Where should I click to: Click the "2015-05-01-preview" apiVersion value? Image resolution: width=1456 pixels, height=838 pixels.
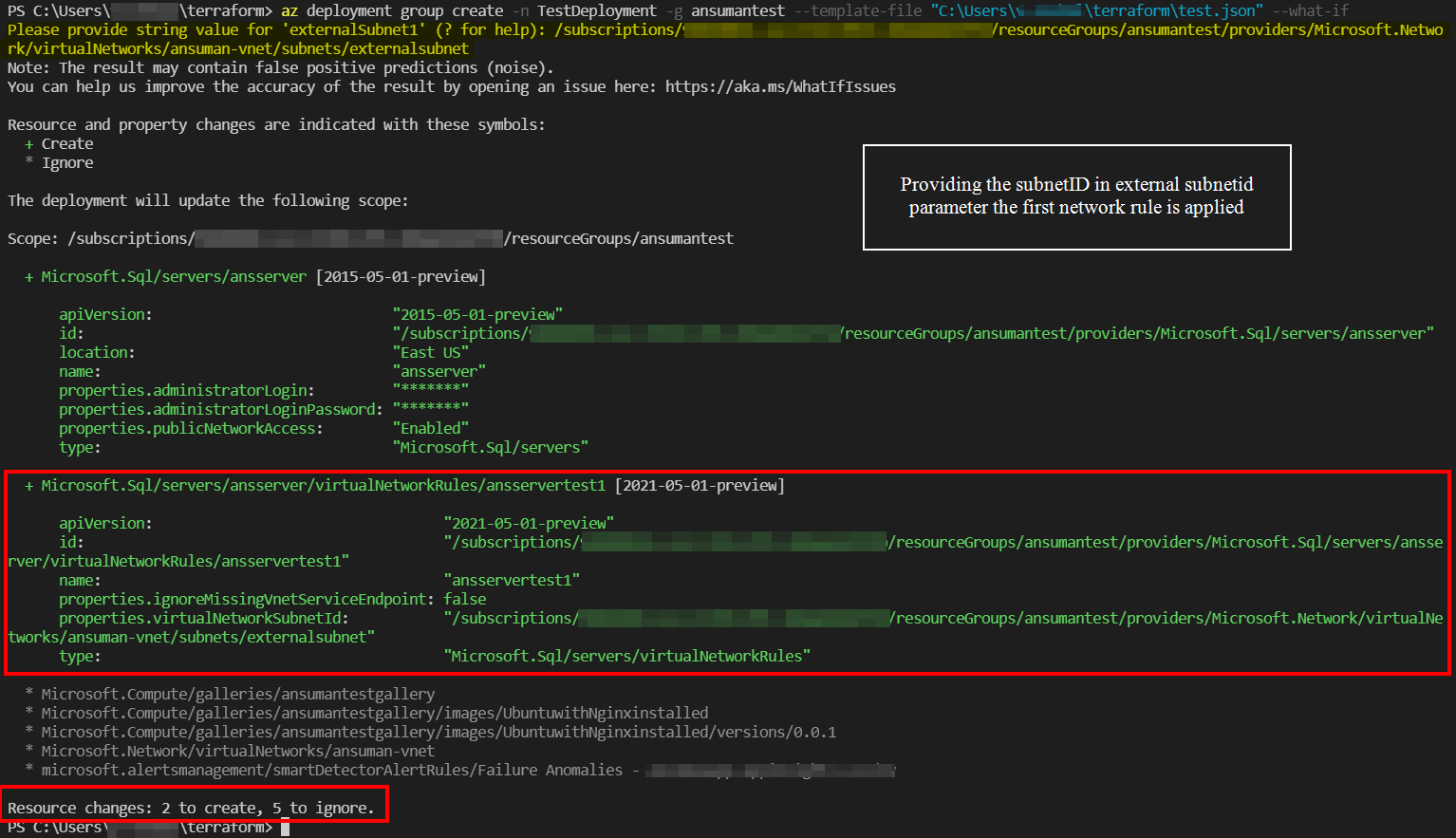(x=477, y=314)
